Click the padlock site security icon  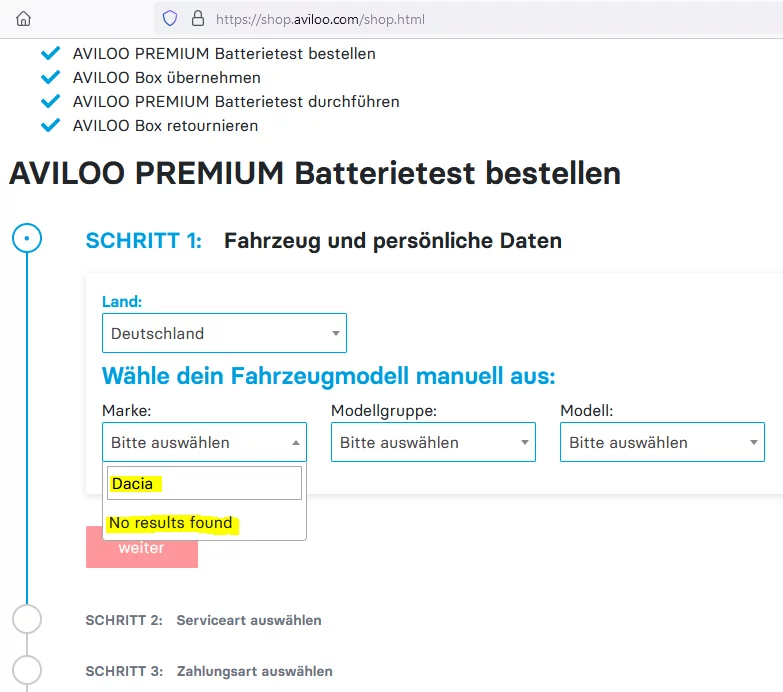point(197,18)
